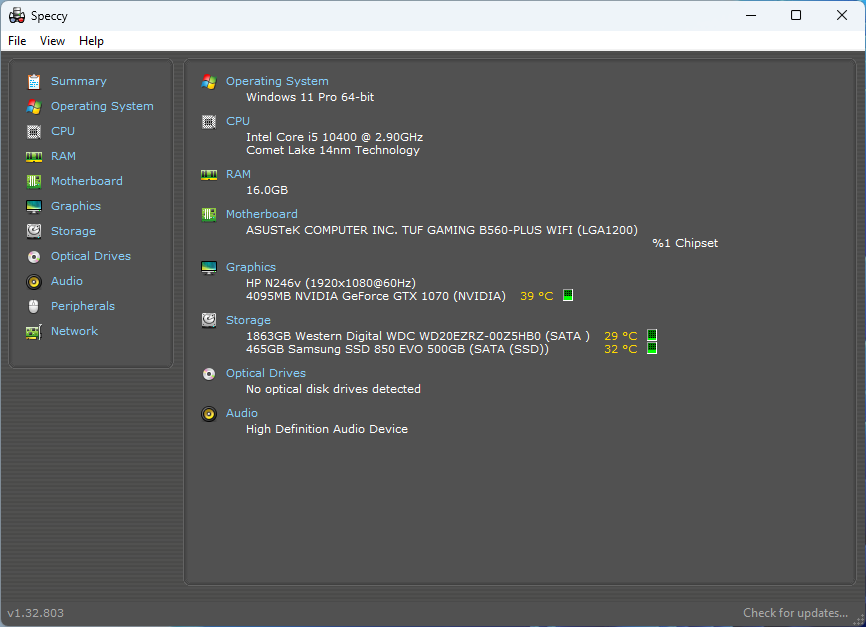Screen dimensions: 866x627
Task: Click the GTX 1070 temperature indicator square
Action: coord(568,295)
